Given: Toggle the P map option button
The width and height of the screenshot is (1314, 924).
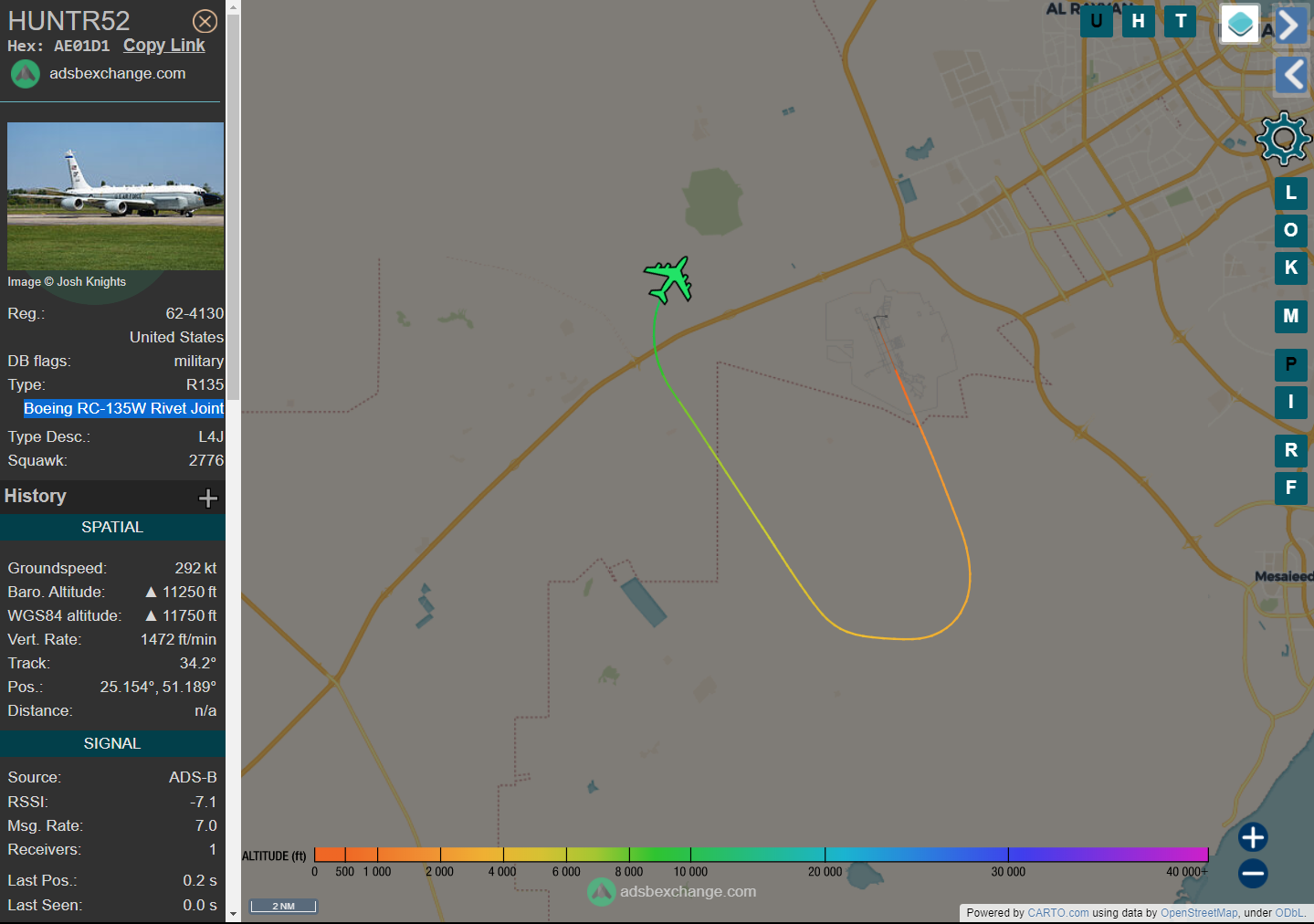Looking at the screenshot, I should (x=1291, y=364).
